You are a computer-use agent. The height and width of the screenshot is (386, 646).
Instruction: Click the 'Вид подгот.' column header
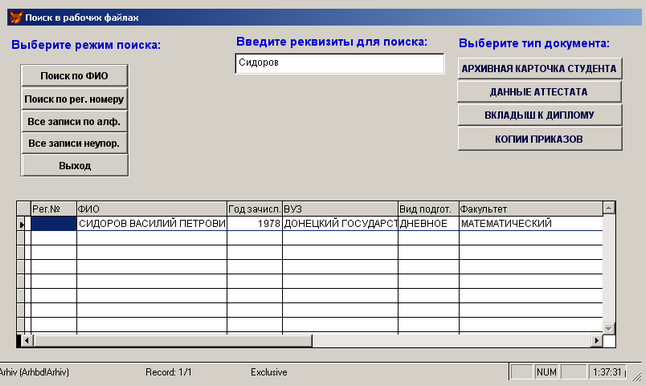(x=428, y=209)
